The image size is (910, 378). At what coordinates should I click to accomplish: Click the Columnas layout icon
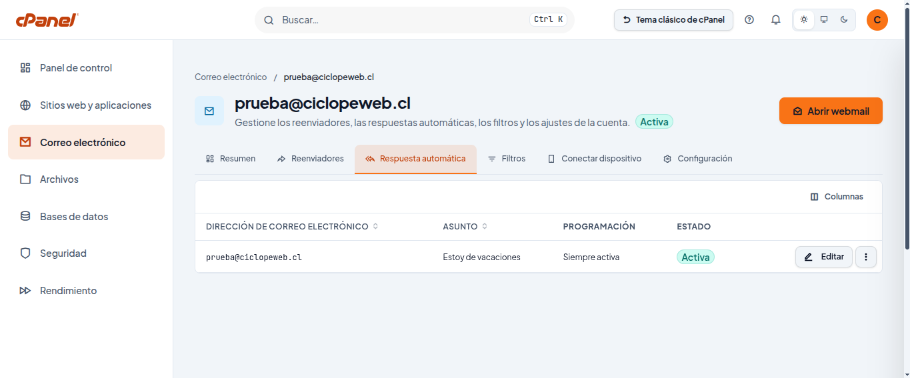(814, 197)
